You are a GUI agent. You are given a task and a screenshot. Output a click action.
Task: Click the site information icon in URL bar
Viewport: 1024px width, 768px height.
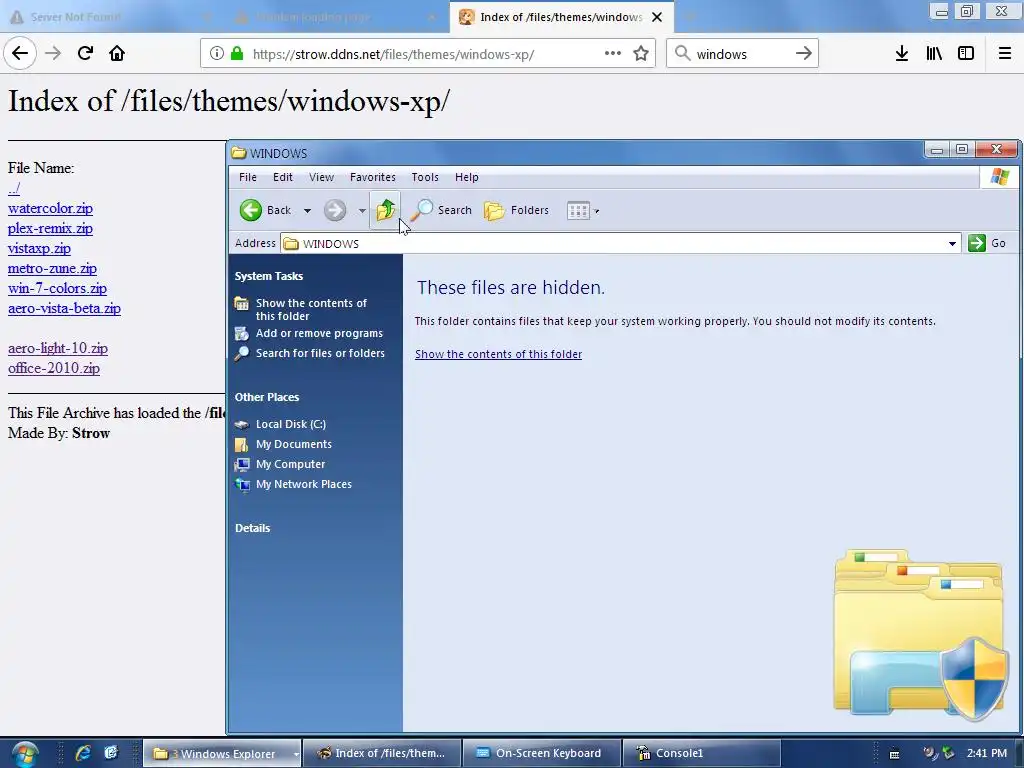[x=217, y=54]
